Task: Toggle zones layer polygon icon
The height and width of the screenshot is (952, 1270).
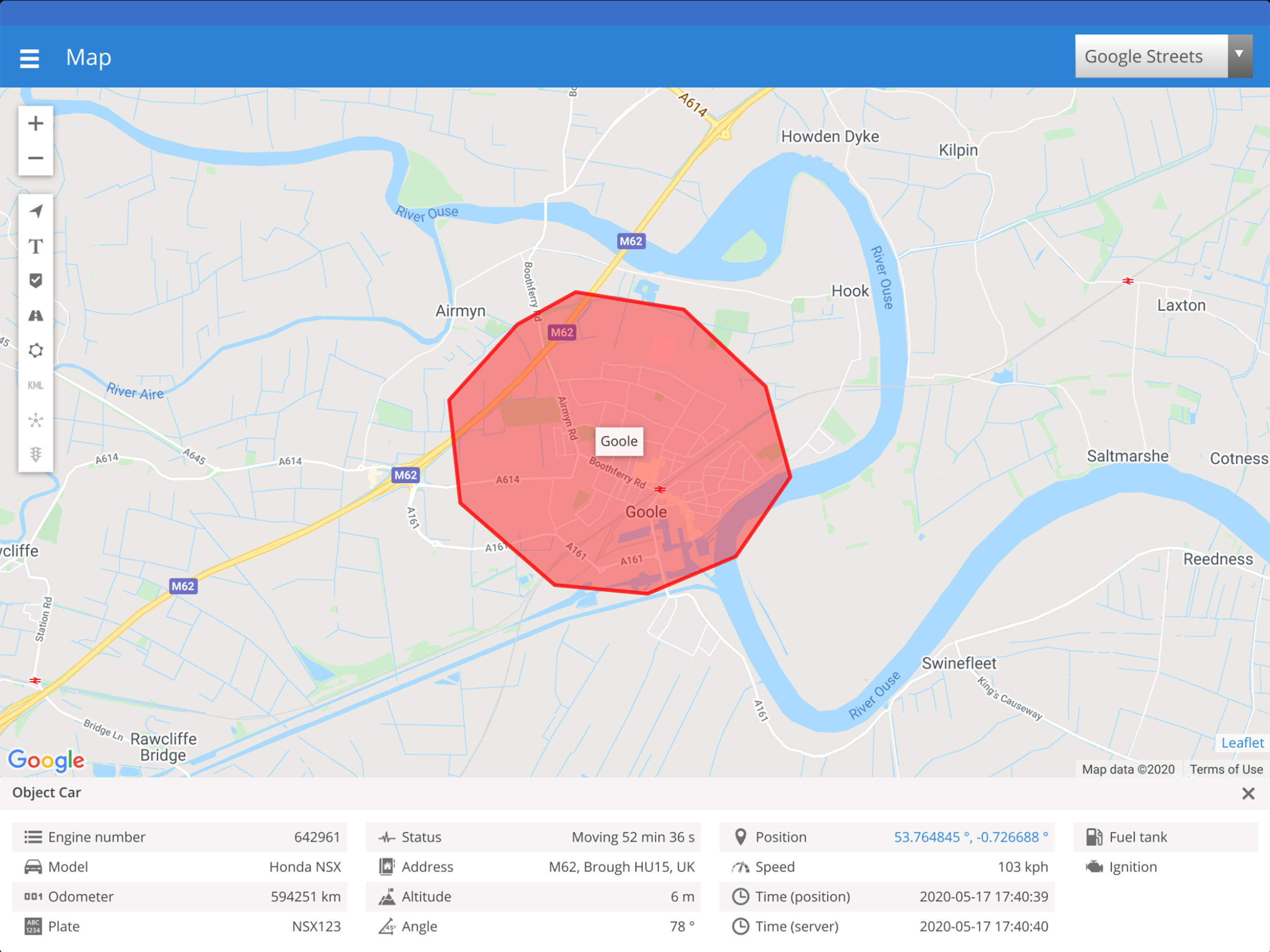Action: tap(36, 350)
